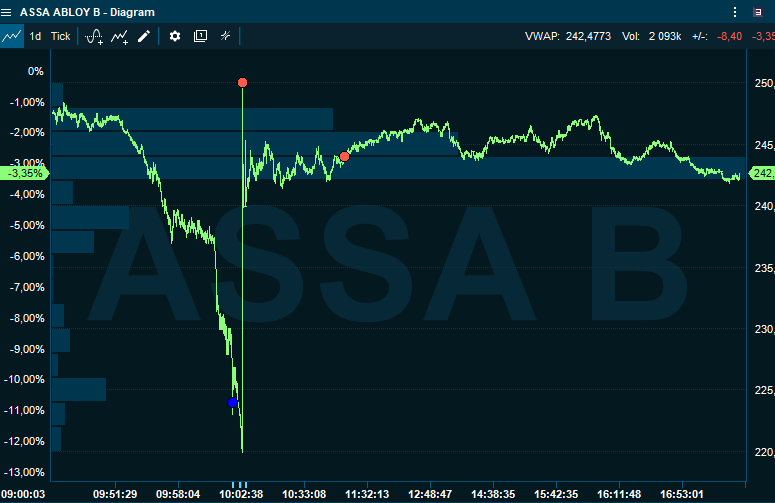Select the red marker on the line near 11:32
Screen dimensions: 775x503
(344, 157)
